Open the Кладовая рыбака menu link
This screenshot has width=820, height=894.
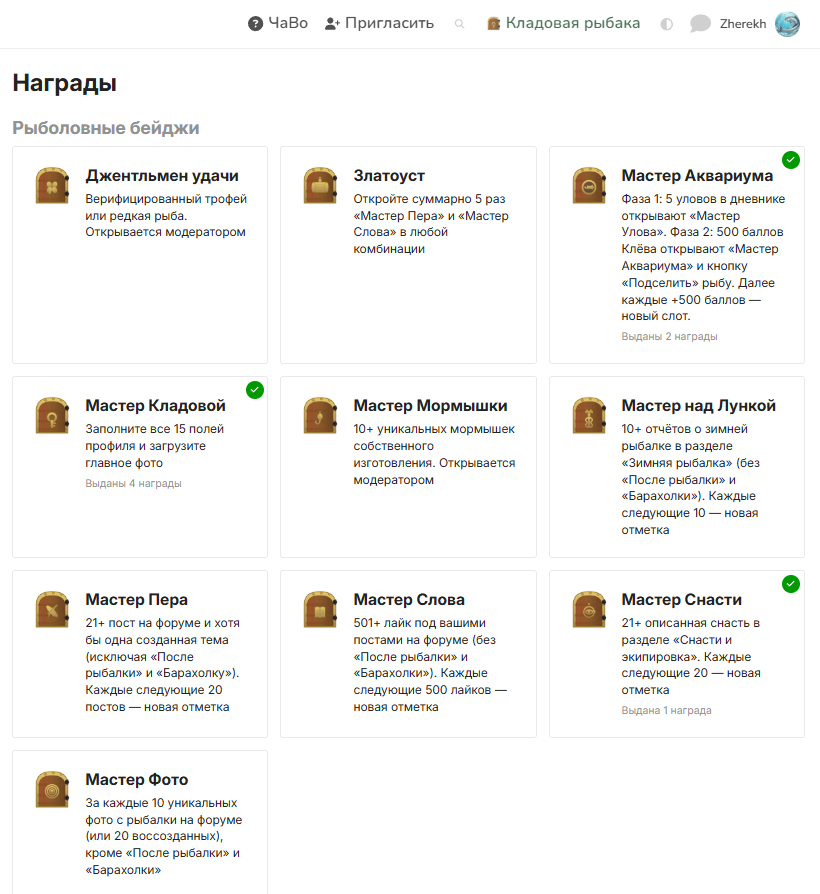[x=563, y=23]
